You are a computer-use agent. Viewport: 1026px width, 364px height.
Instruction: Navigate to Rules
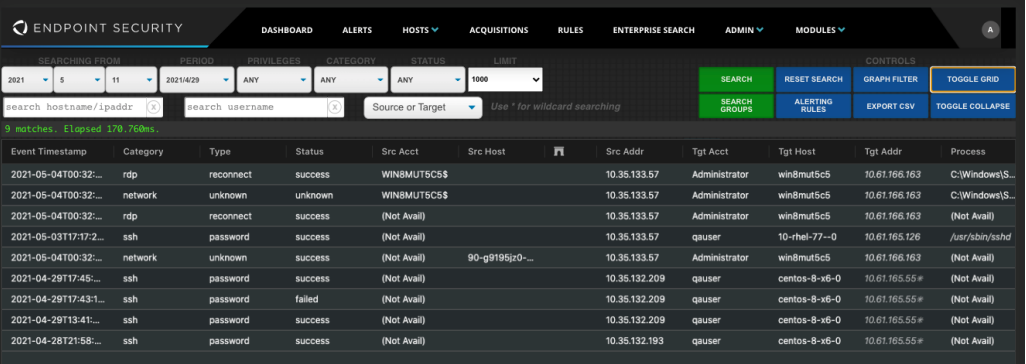[x=570, y=30]
